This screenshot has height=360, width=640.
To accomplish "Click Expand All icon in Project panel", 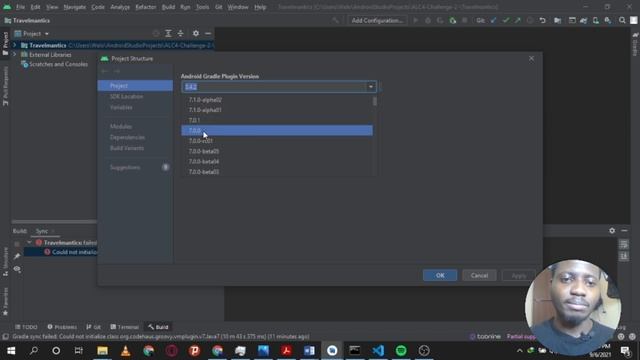I will tap(168, 33).
